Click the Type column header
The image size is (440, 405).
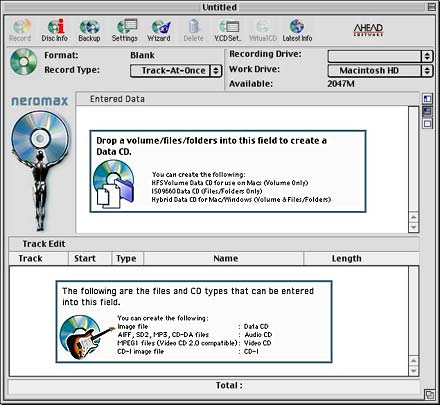coord(127,259)
